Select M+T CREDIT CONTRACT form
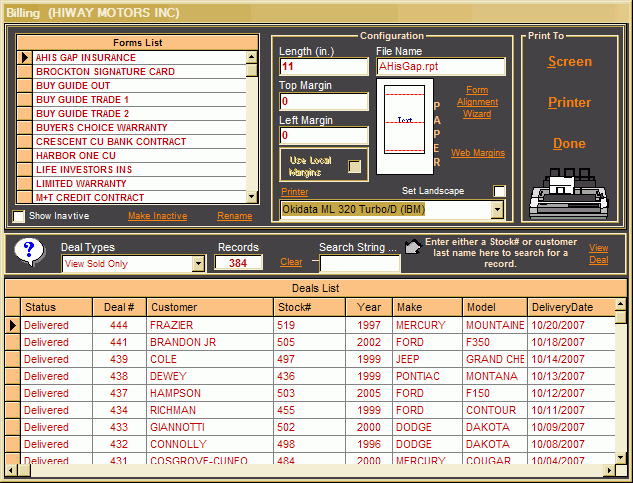The width and height of the screenshot is (633, 483). 139,197
